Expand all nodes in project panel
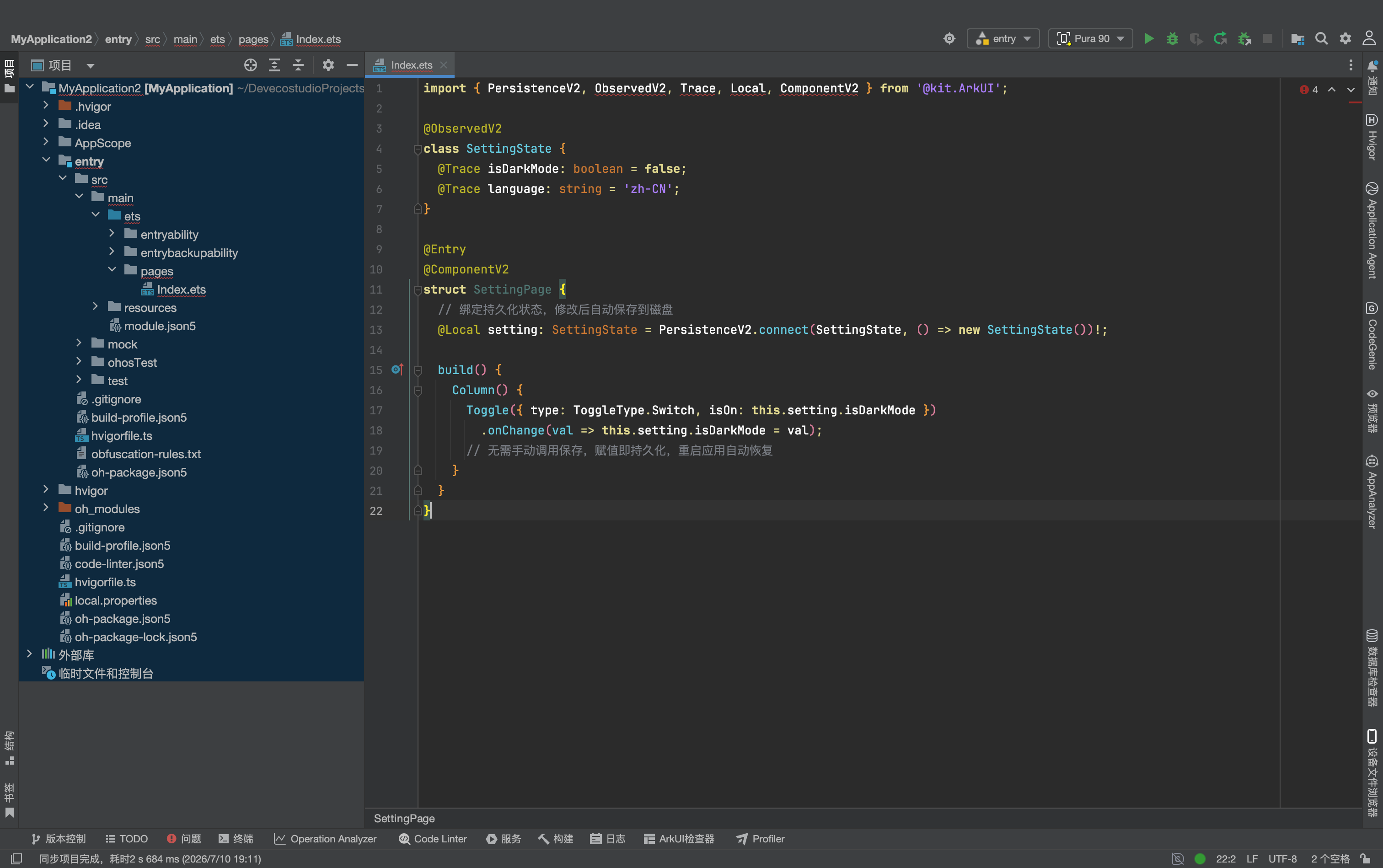Viewport: 1383px width, 868px height. coord(274,65)
